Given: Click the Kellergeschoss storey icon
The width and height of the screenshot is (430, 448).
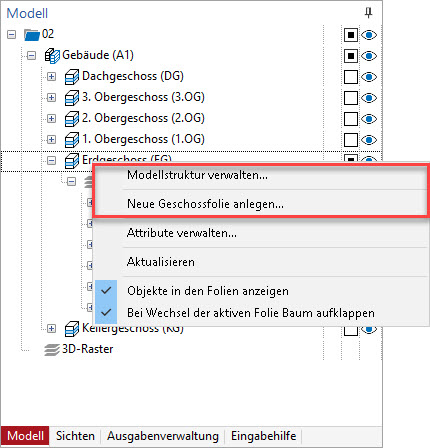Looking at the screenshot, I should [x=72, y=329].
